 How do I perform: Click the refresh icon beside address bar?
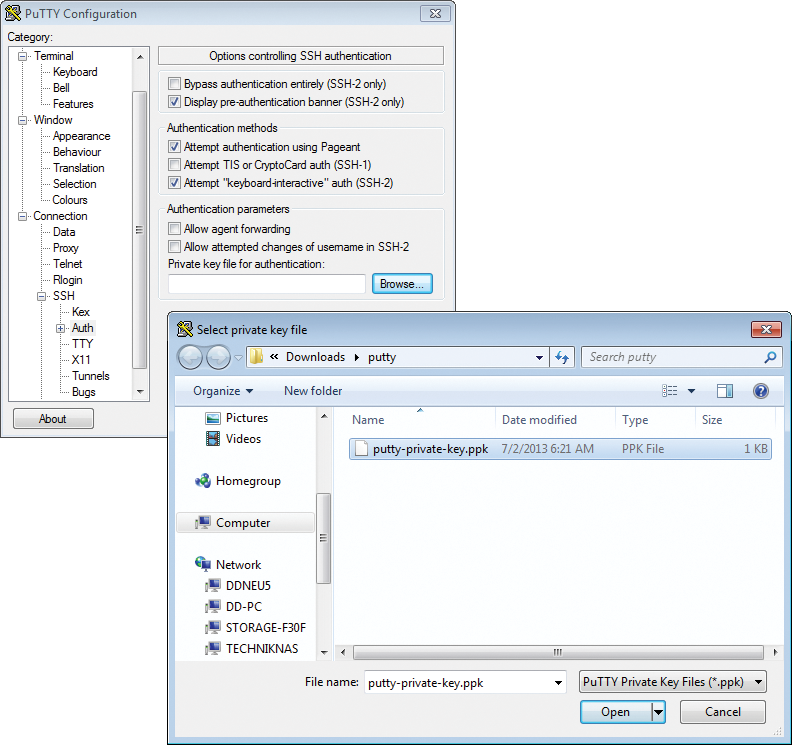[x=562, y=357]
